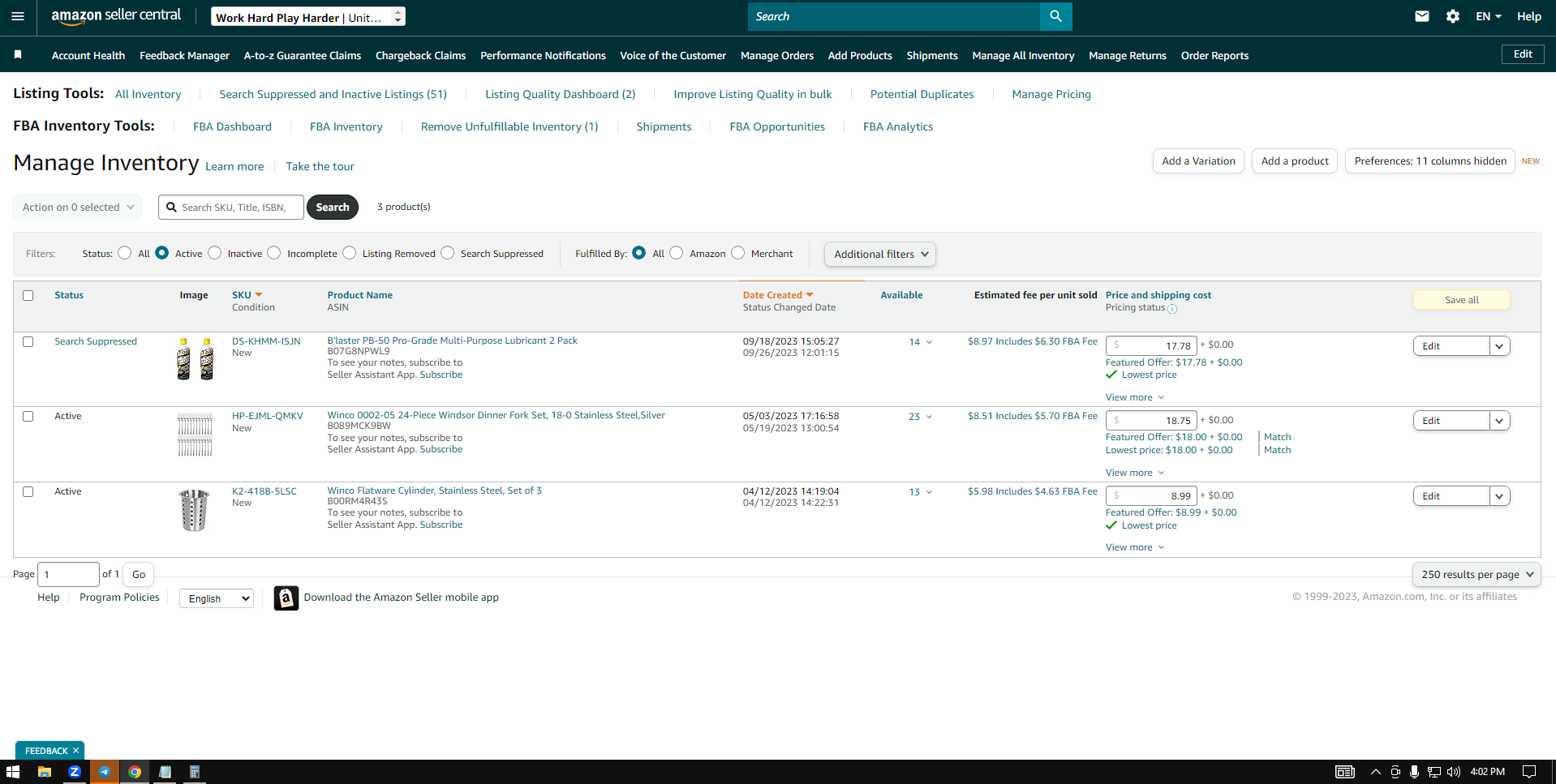Select the Incomplete status radio button
Image resolution: width=1556 pixels, height=784 pixels.
[274, 253]
